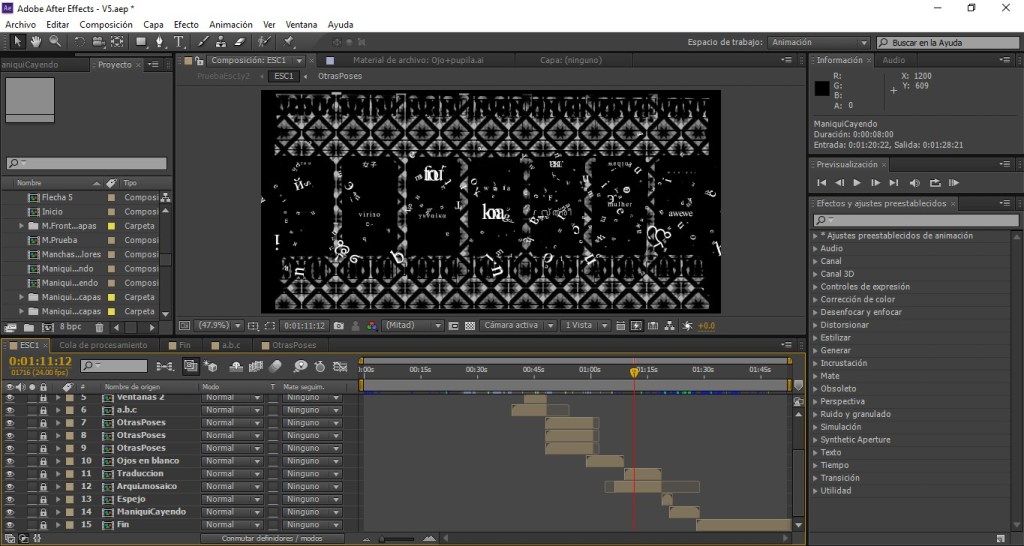Open the workspace dropdown showing Animación
The height and width of the screenshot is (546, 1024).
819,43
